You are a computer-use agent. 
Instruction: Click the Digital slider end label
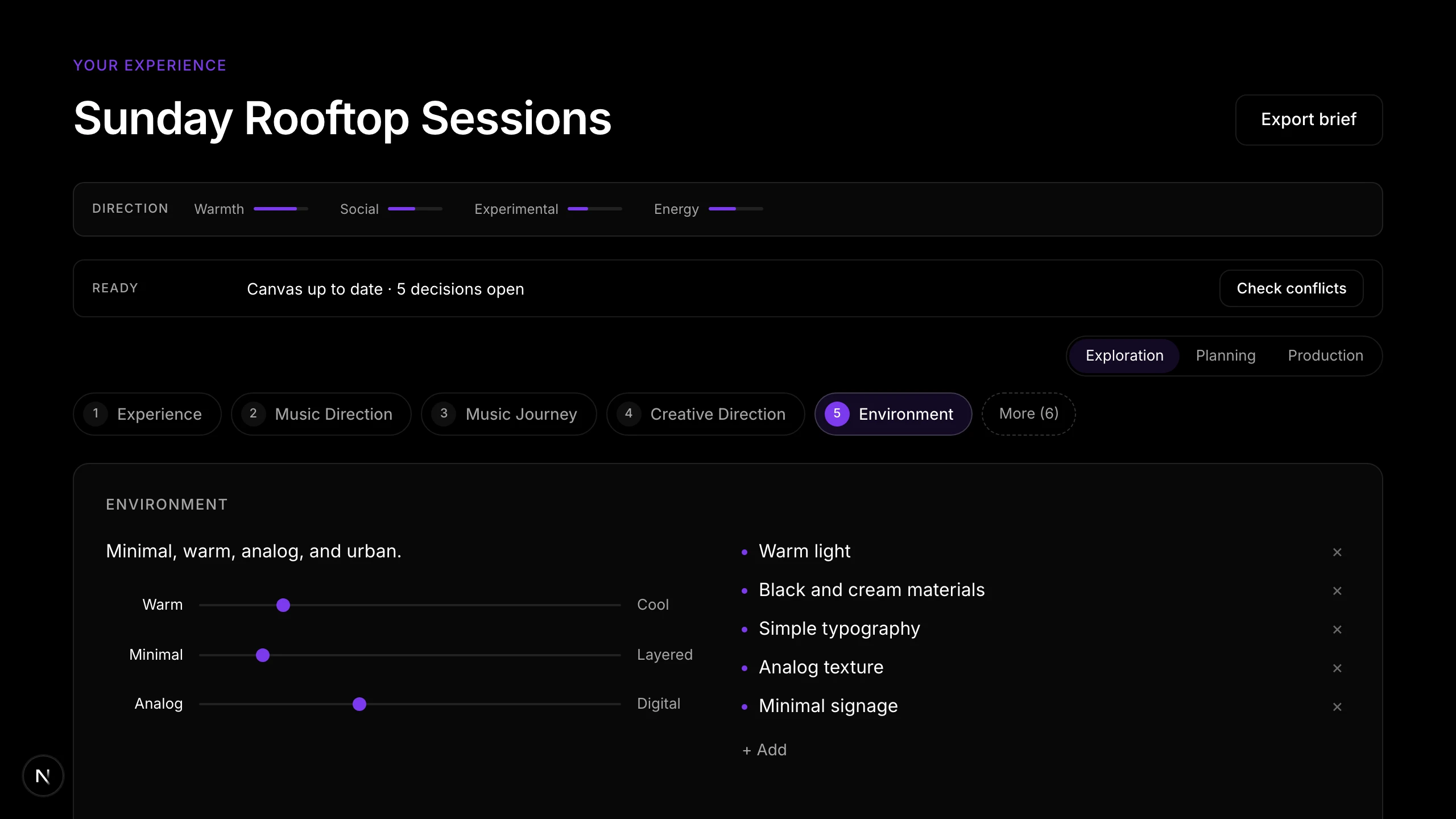[659, 704]
